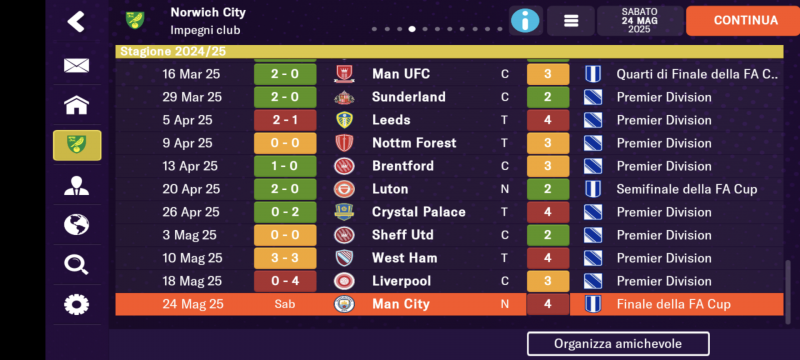
Task: Open the hamburger menu button
Action: [571, 21]
